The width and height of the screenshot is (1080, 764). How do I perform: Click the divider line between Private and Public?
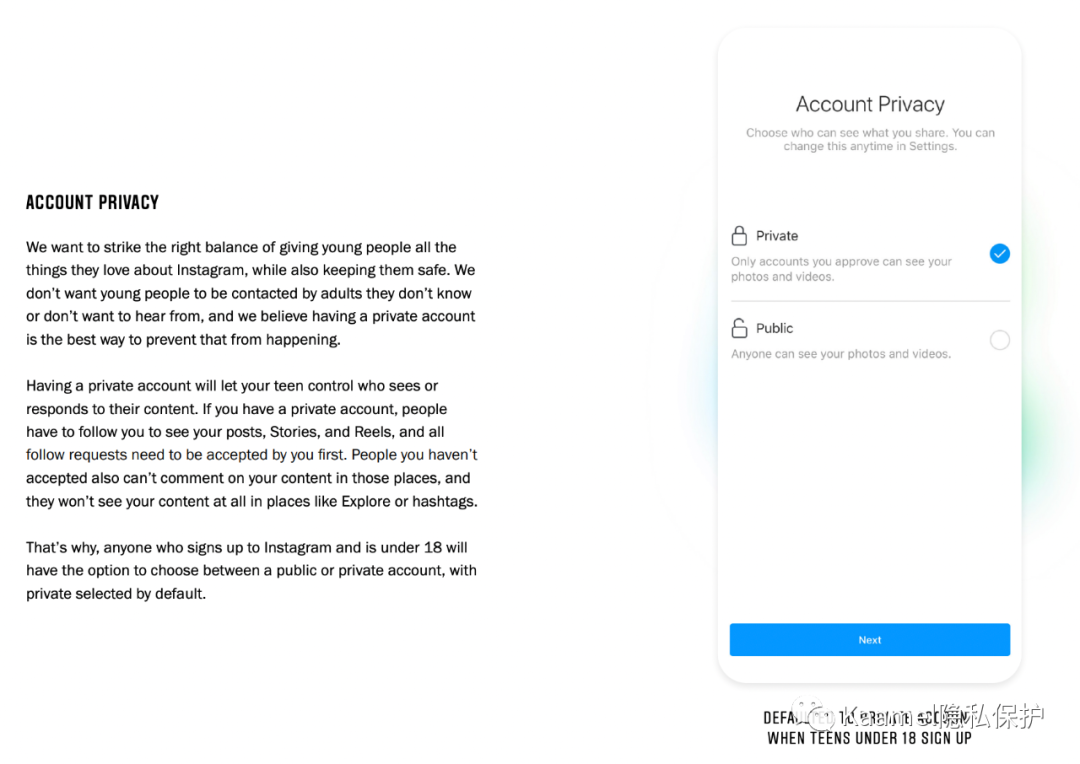(x=870, y=301)
